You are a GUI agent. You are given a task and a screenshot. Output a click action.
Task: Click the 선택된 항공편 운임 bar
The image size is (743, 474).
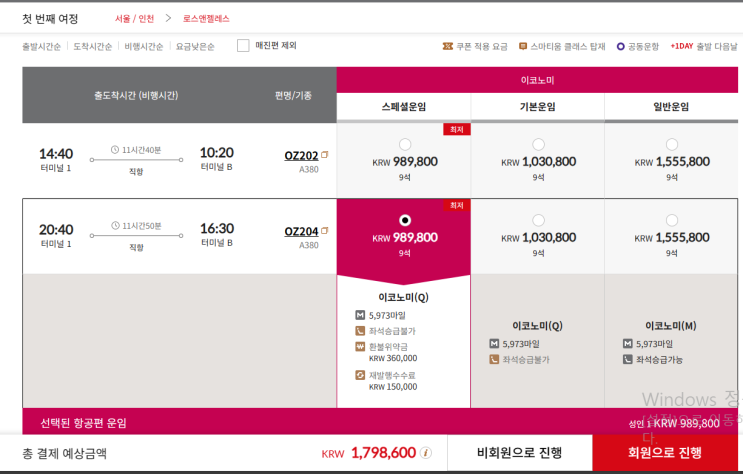(380, 422)
